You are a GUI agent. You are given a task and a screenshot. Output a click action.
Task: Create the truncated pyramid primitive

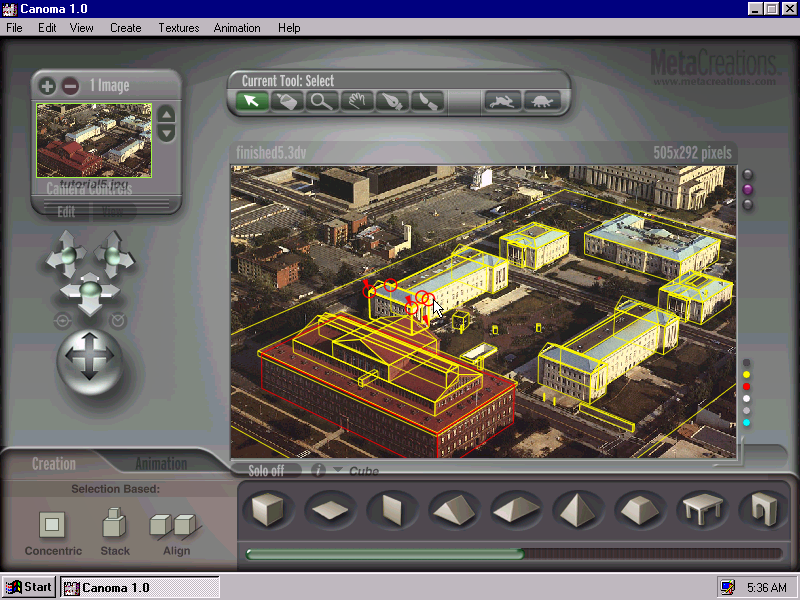640,509
